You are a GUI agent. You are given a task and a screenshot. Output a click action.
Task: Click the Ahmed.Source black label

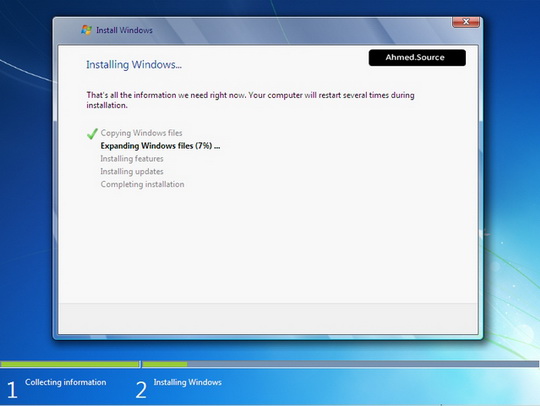tap(417, 58)
